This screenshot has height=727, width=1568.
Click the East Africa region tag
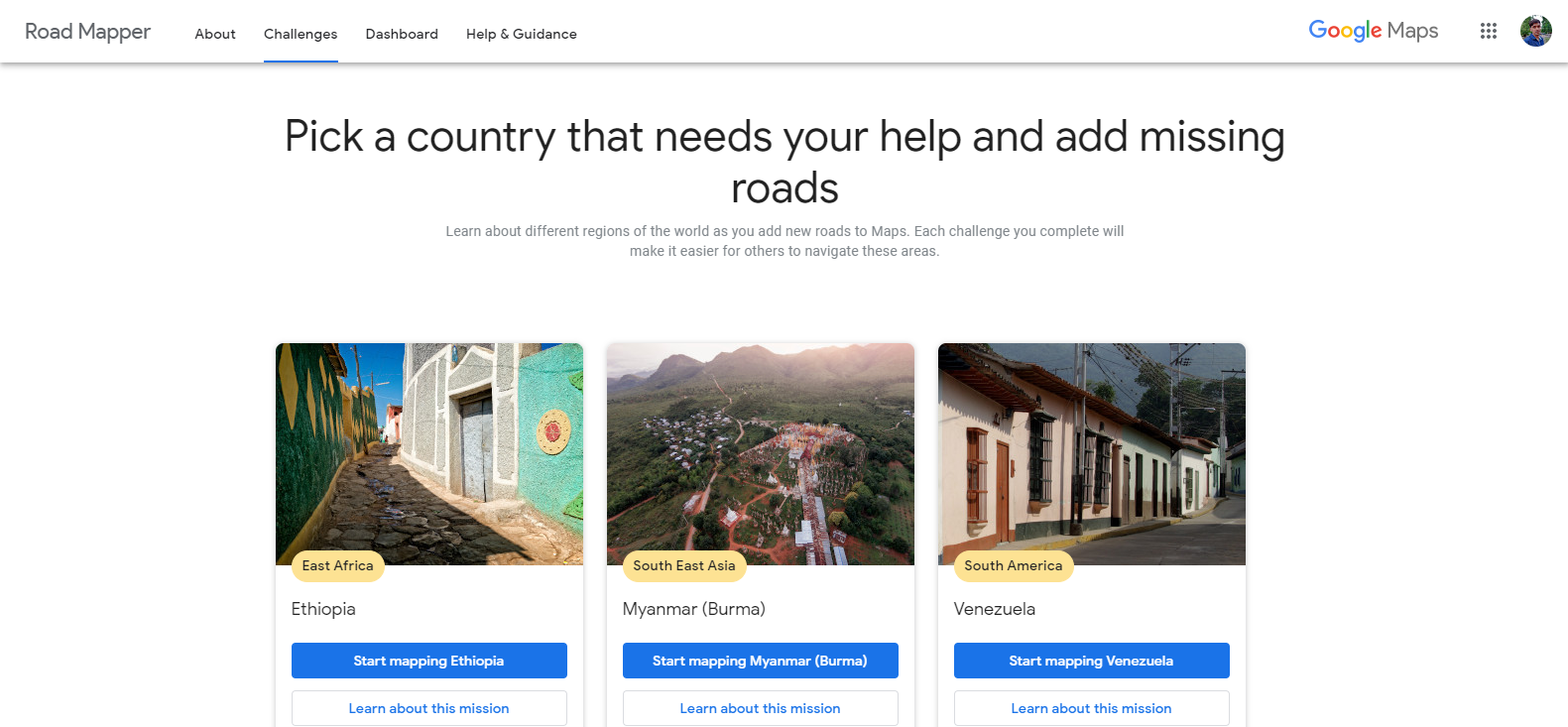pyautogui.click(x=338, y=566)
